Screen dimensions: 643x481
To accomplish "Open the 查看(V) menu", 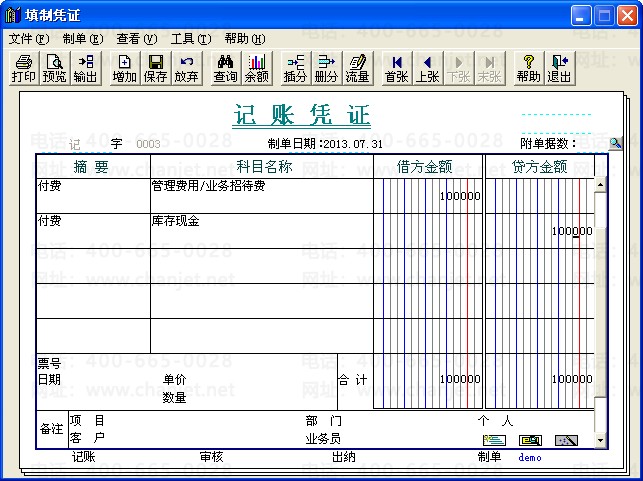I will click(137, 39).
